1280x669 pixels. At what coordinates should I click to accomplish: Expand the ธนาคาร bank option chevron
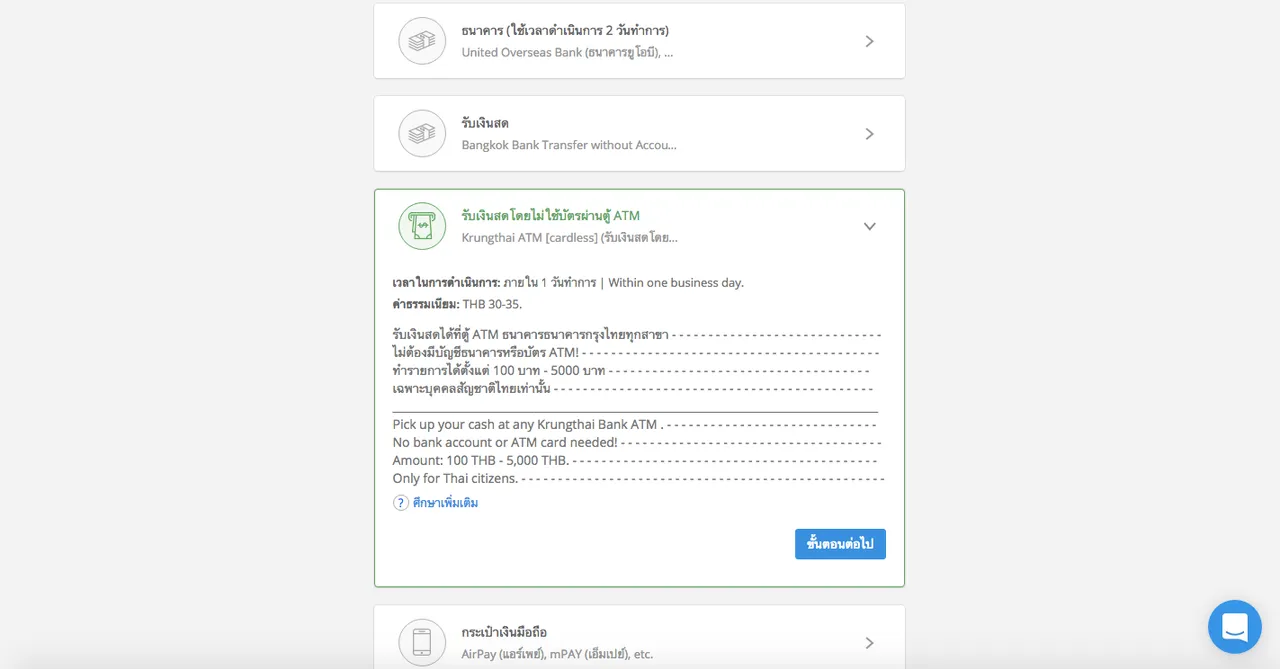click(x=869, y=41)
